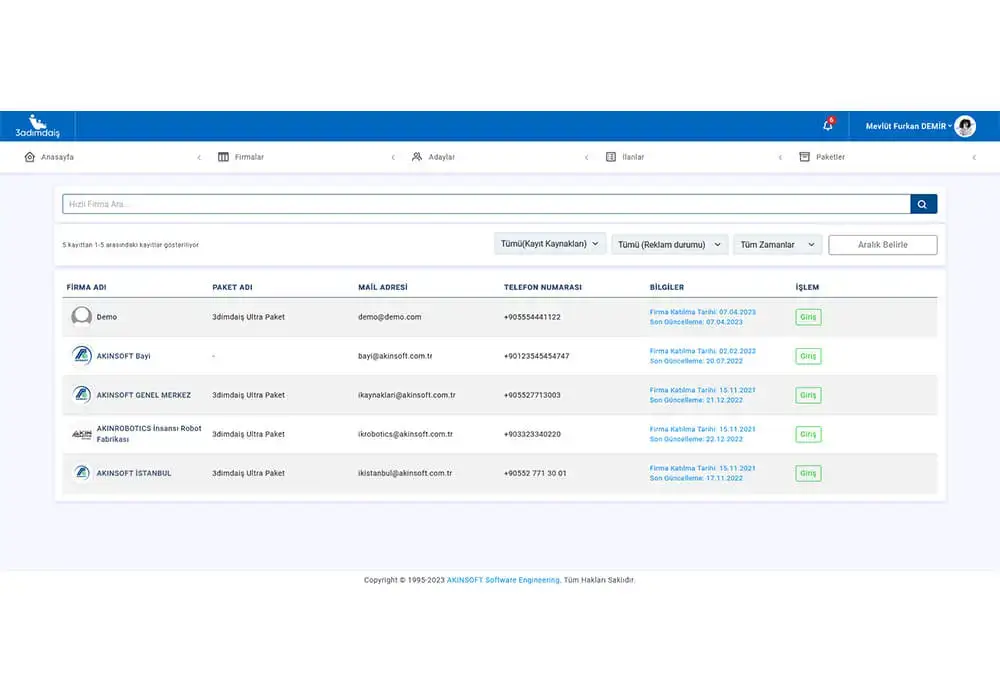Click the phone number +903323340220

coord(532,434)
